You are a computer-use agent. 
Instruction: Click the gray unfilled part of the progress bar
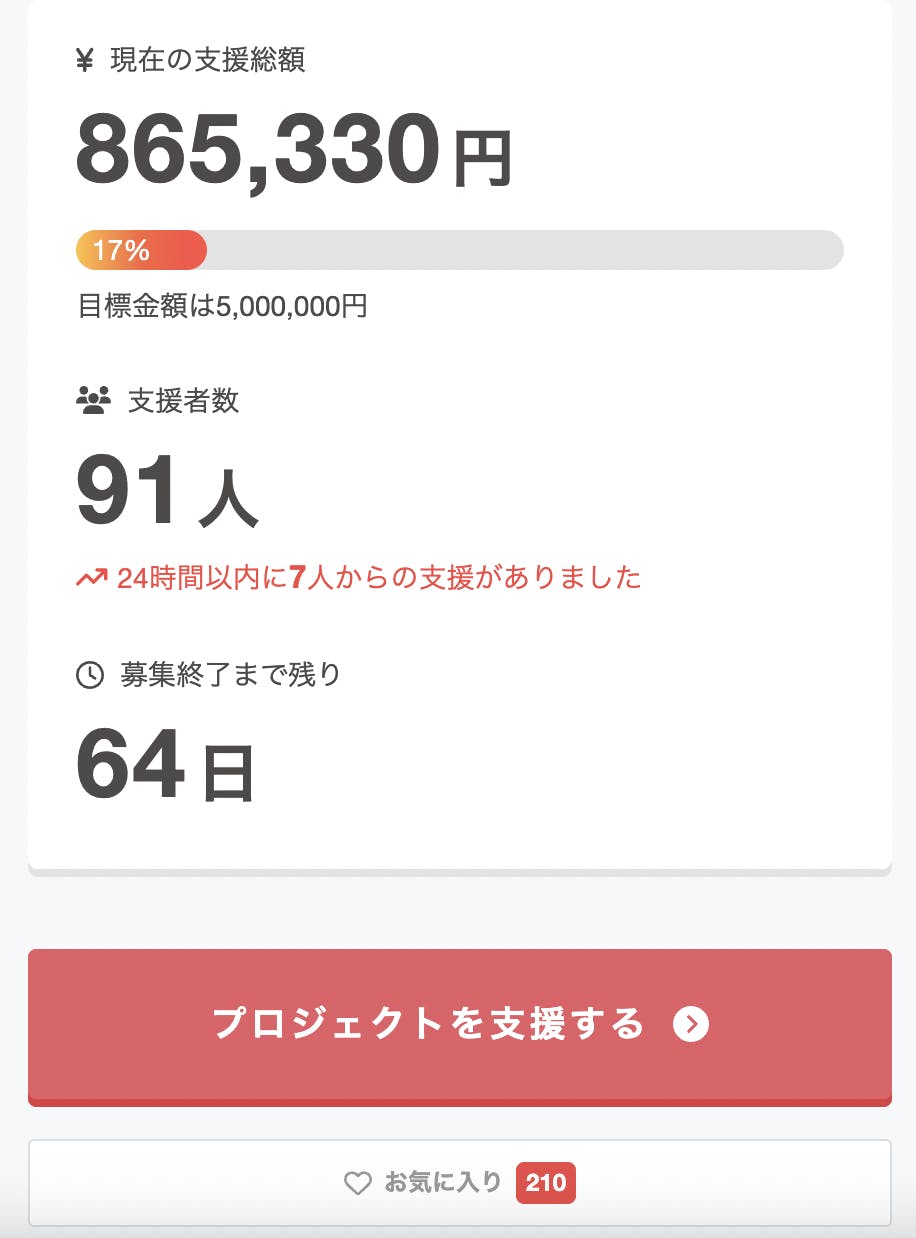[524, 250]
